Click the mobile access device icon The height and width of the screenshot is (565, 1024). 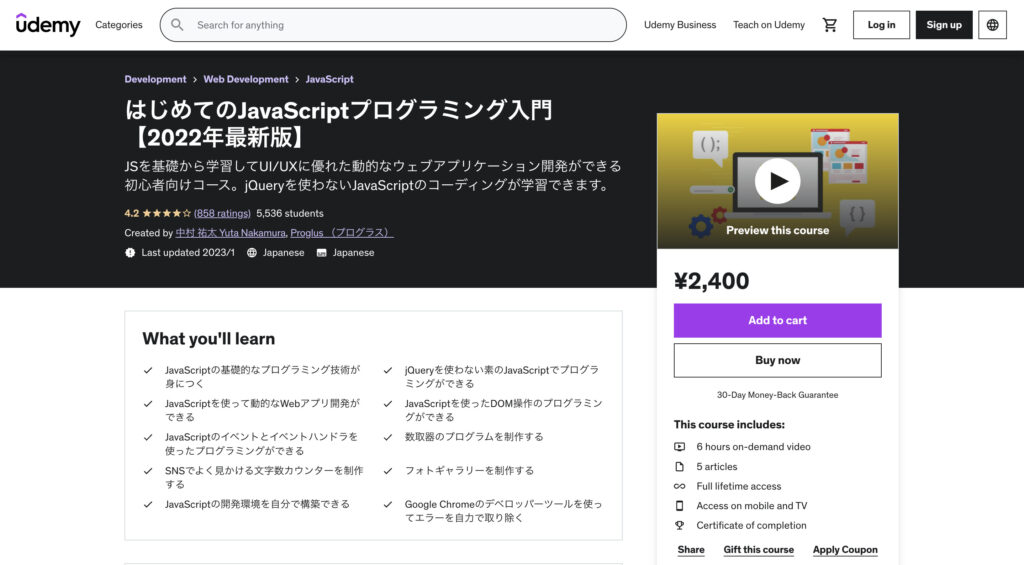coord(679,506)
